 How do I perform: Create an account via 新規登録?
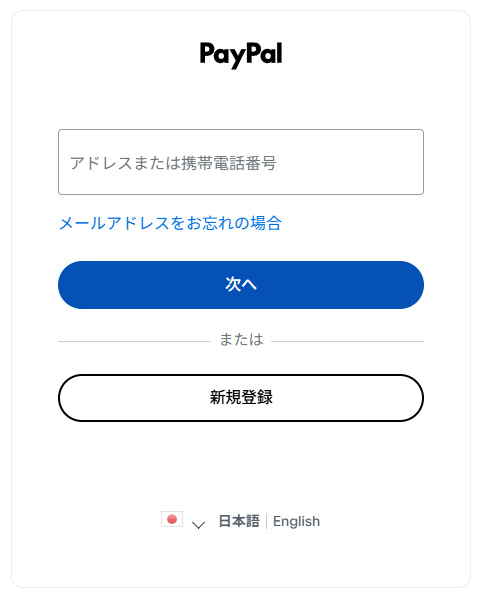pyautogui.click(x=241, y=398)
